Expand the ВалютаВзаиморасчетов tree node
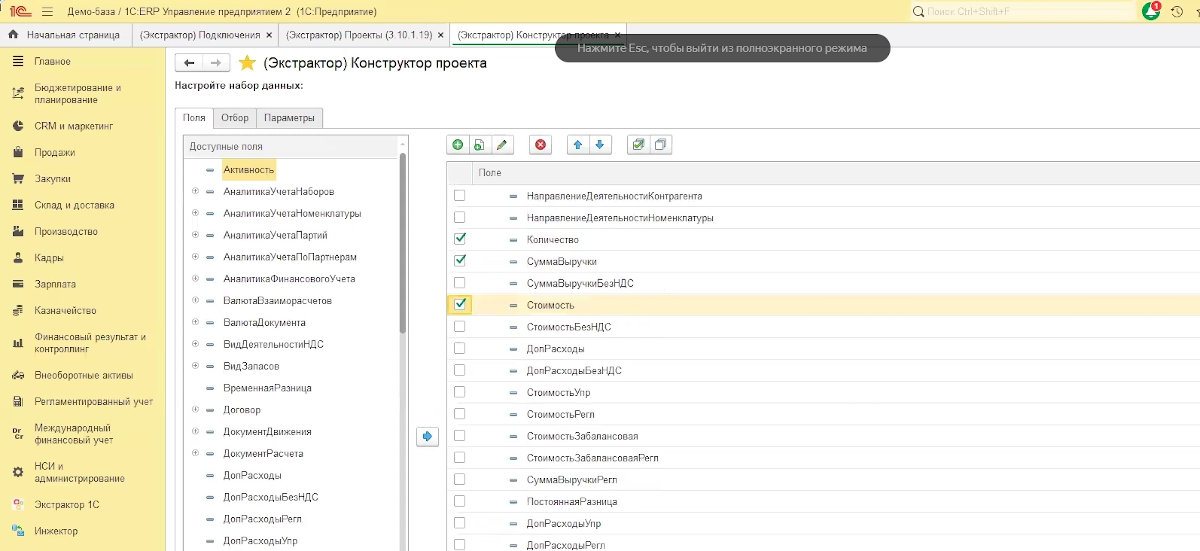The height and width of the screenshot is (551, 1200). click(x=194, y=300)
